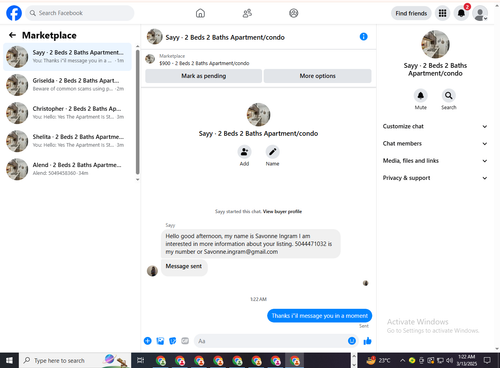
Task: Expand Customize chat section
Action: pyautogui.click(x=435, y=126)
